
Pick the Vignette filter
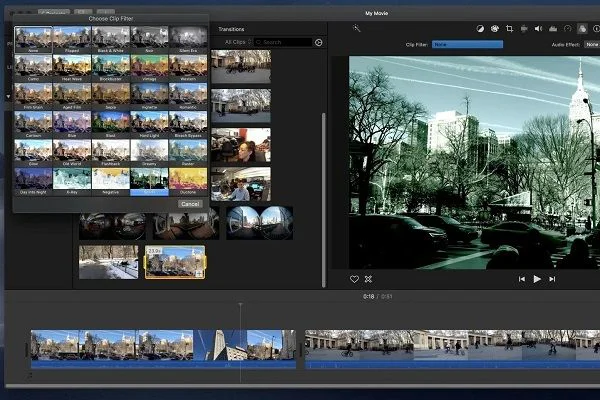pyautogui.click(x=149, y=96)
